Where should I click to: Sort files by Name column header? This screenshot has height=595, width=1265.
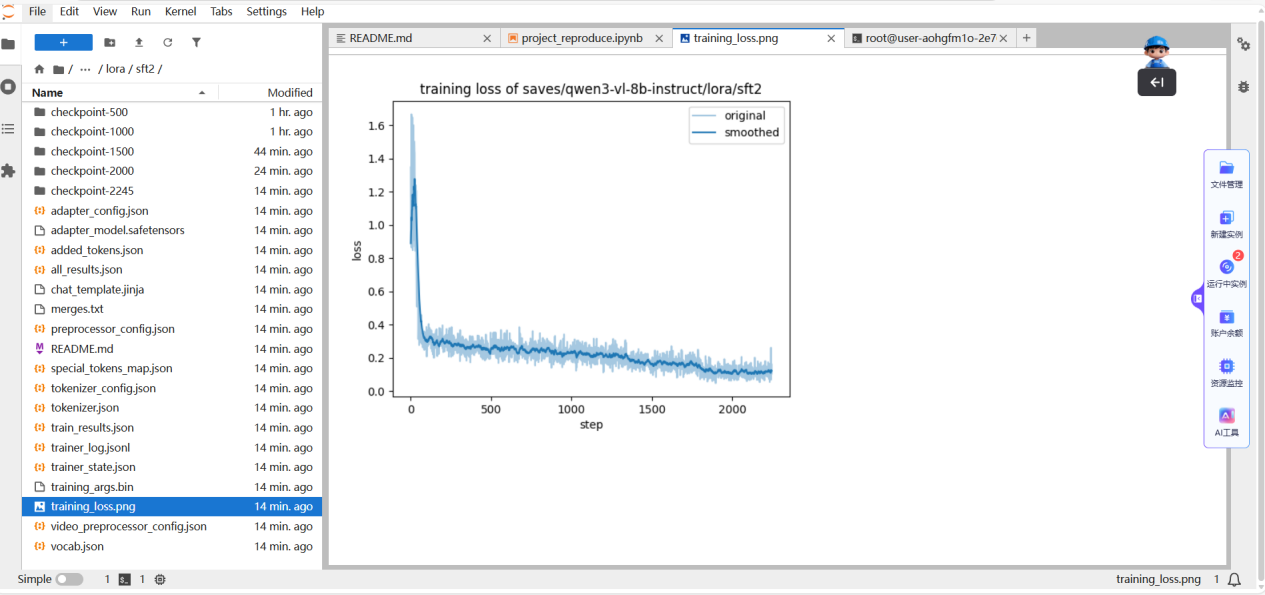pyautogui.click(x=48, y=92)
